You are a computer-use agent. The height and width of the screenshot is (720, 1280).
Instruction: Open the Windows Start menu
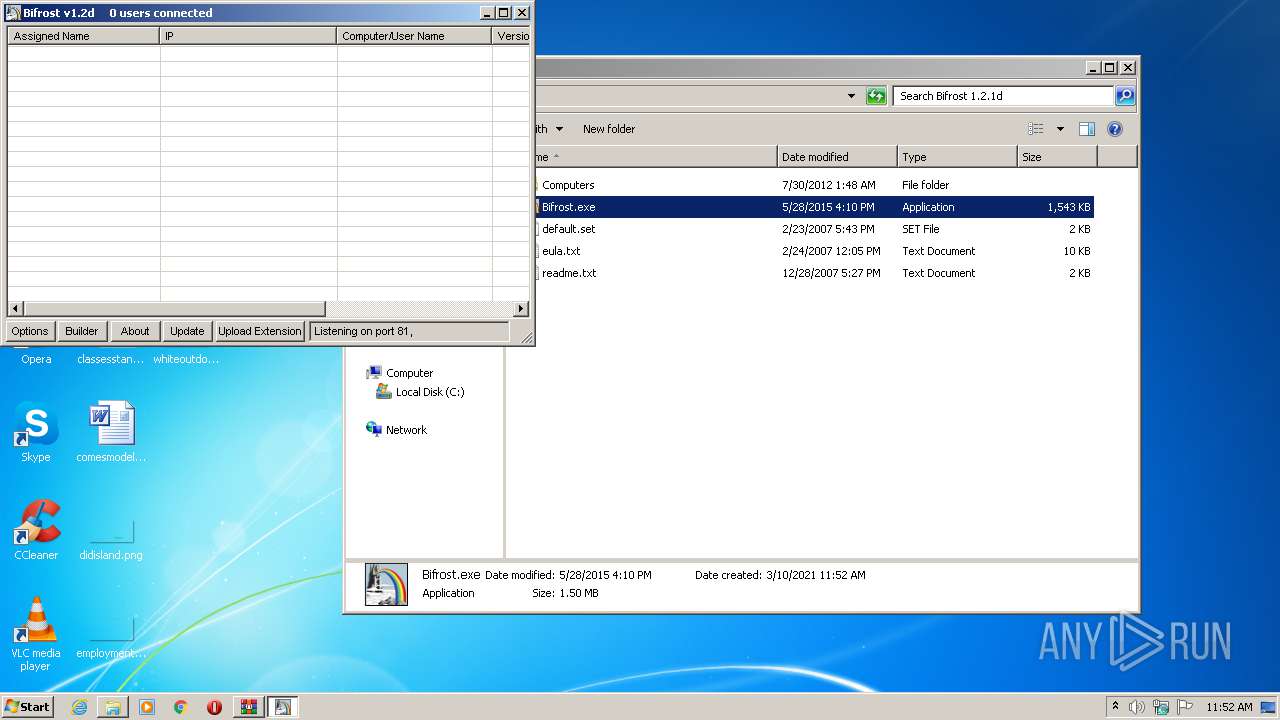tap(27, 707)
